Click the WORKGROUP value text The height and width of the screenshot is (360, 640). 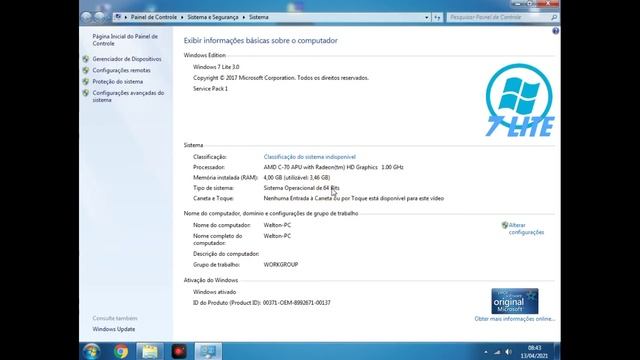(x=281, y=264)
